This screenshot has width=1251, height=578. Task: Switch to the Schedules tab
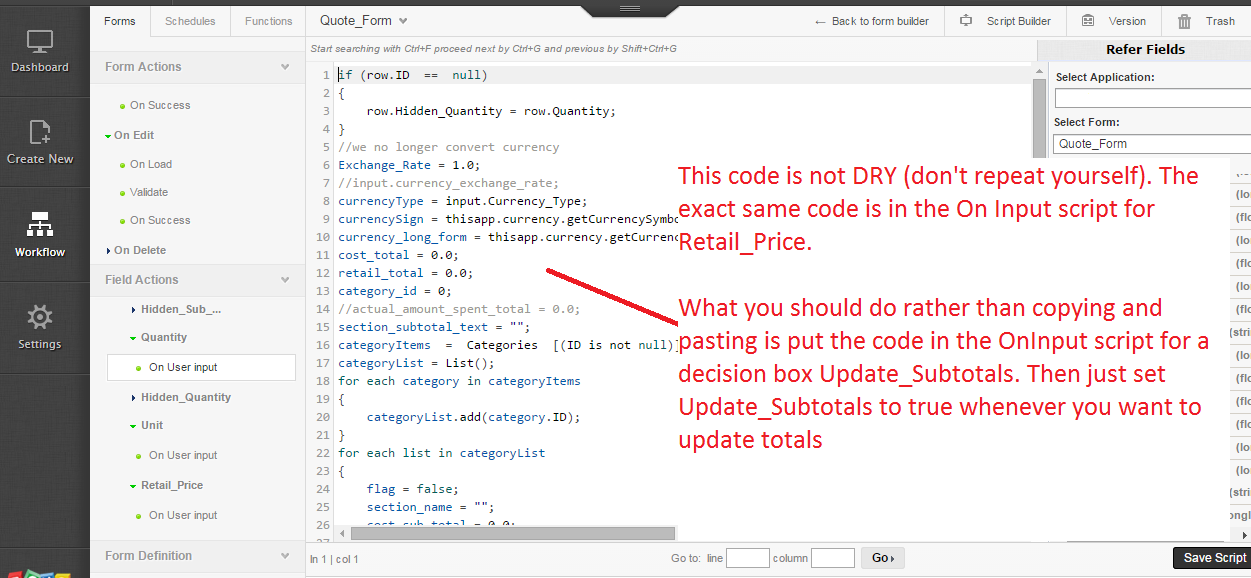click(x=190, y=20)
